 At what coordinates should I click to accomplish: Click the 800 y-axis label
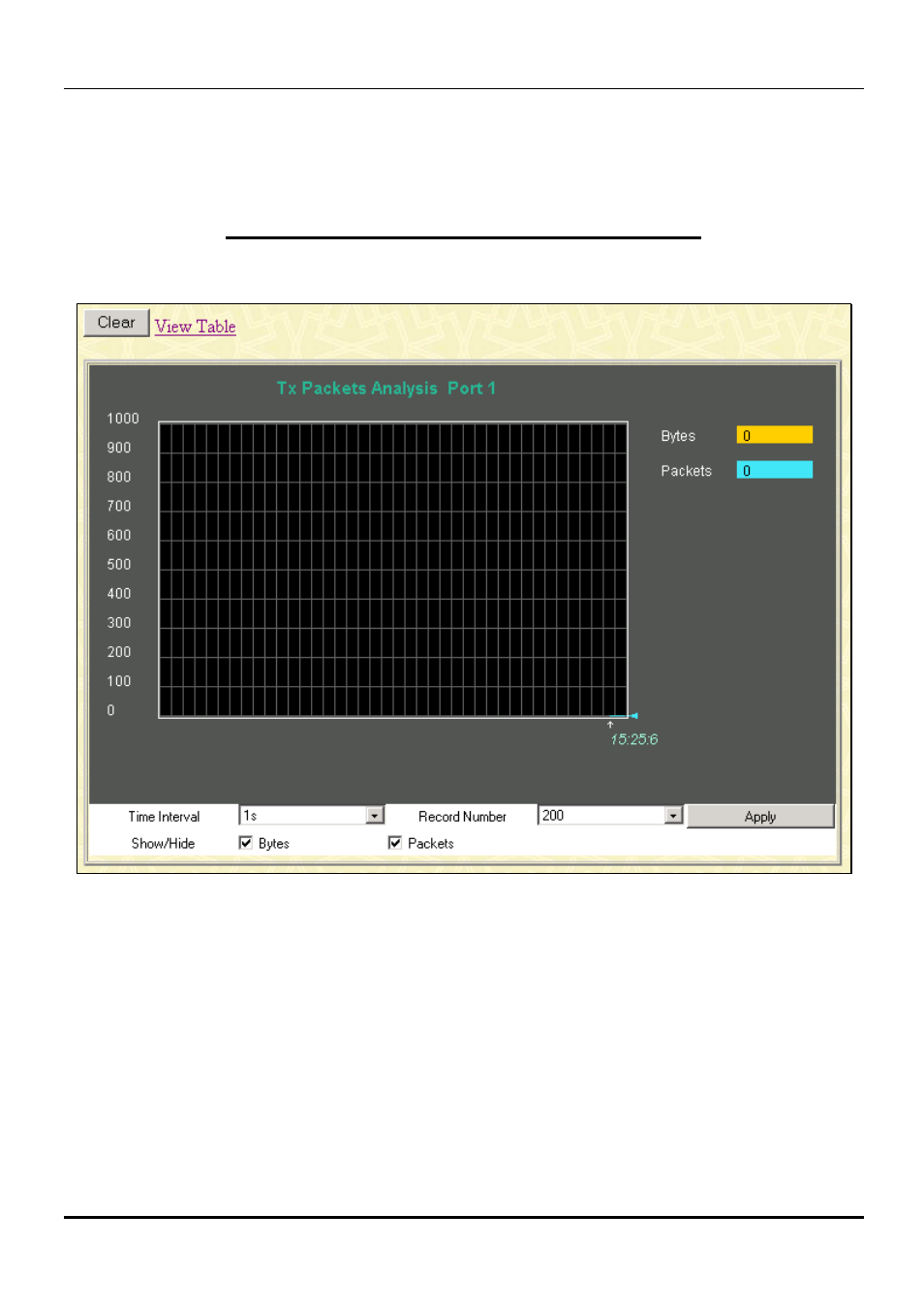tap(119, 477)
